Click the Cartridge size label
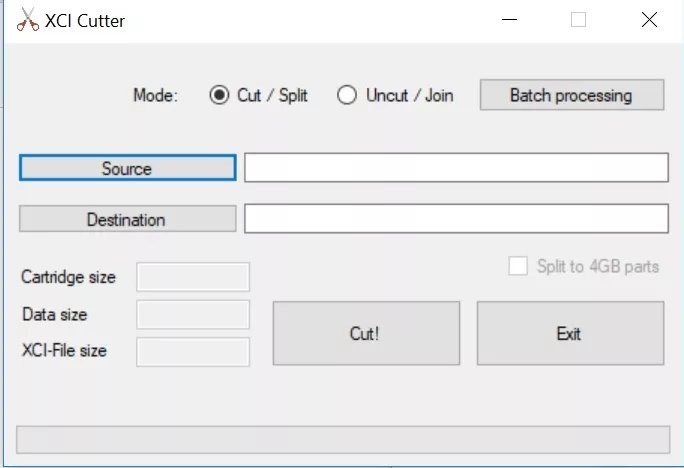Image resolution: width=684 pixels, height=468 pixels. 68,277
